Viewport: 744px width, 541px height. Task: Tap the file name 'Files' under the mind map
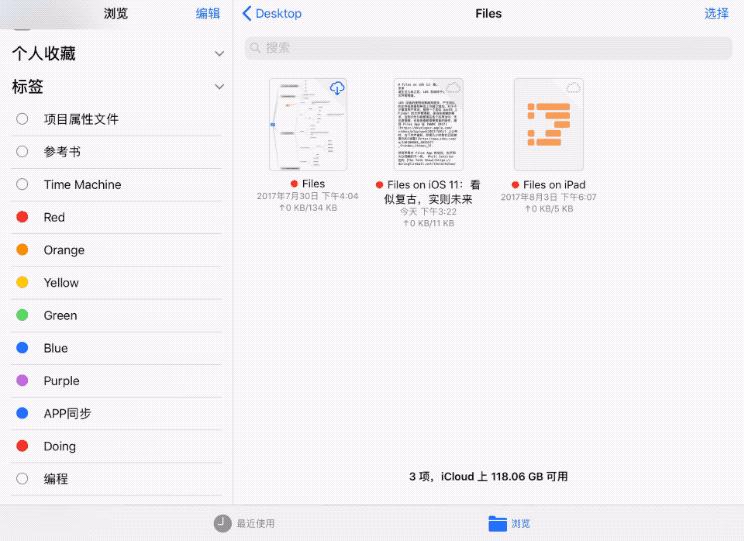(314, 184)
